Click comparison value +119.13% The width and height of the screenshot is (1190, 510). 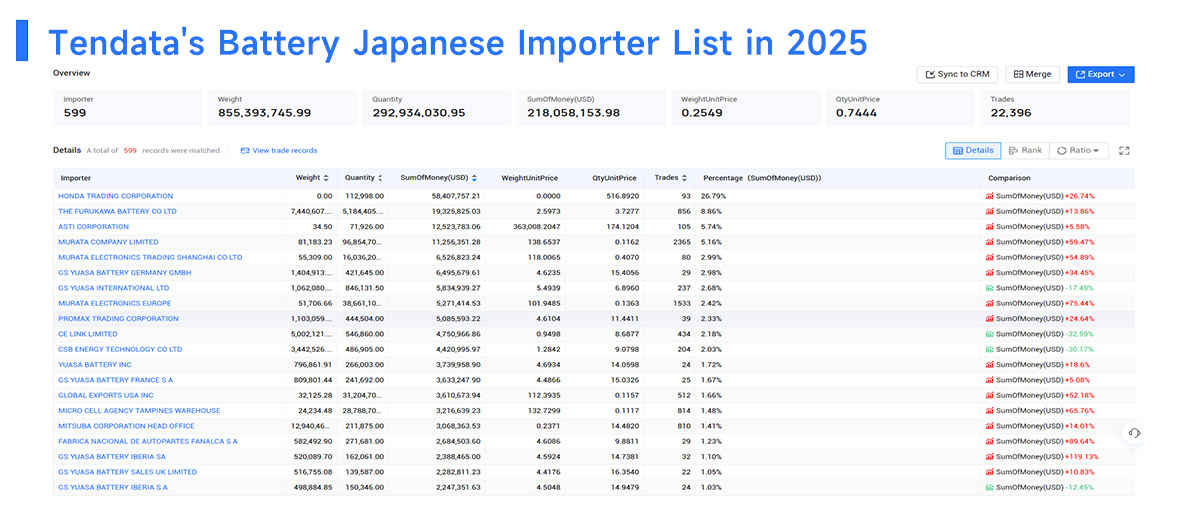[x=1081, y=456]
